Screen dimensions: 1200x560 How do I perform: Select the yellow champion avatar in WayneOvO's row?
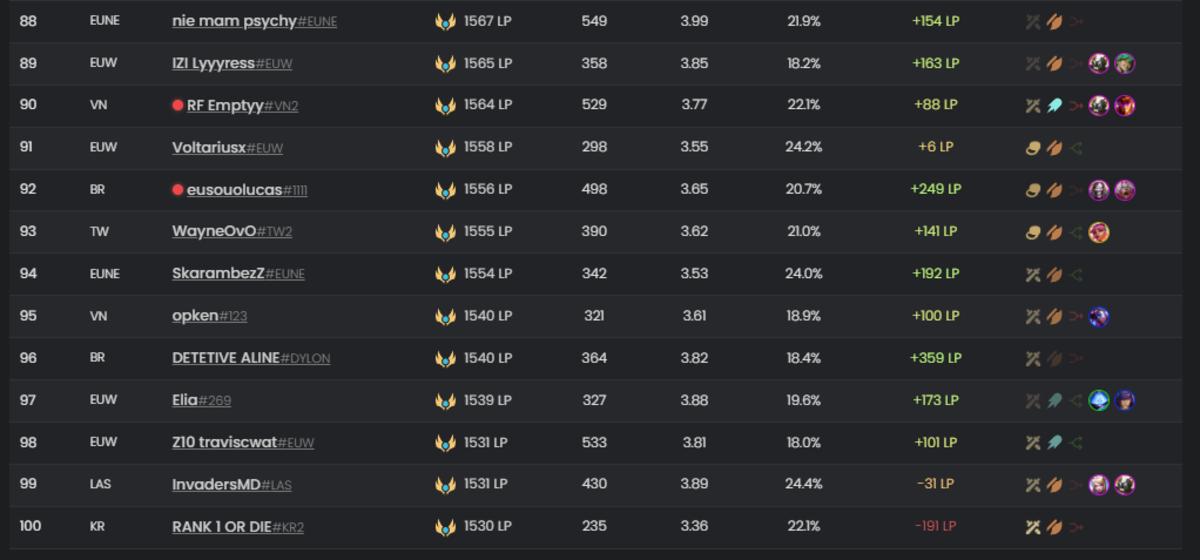click(1098, 232)
